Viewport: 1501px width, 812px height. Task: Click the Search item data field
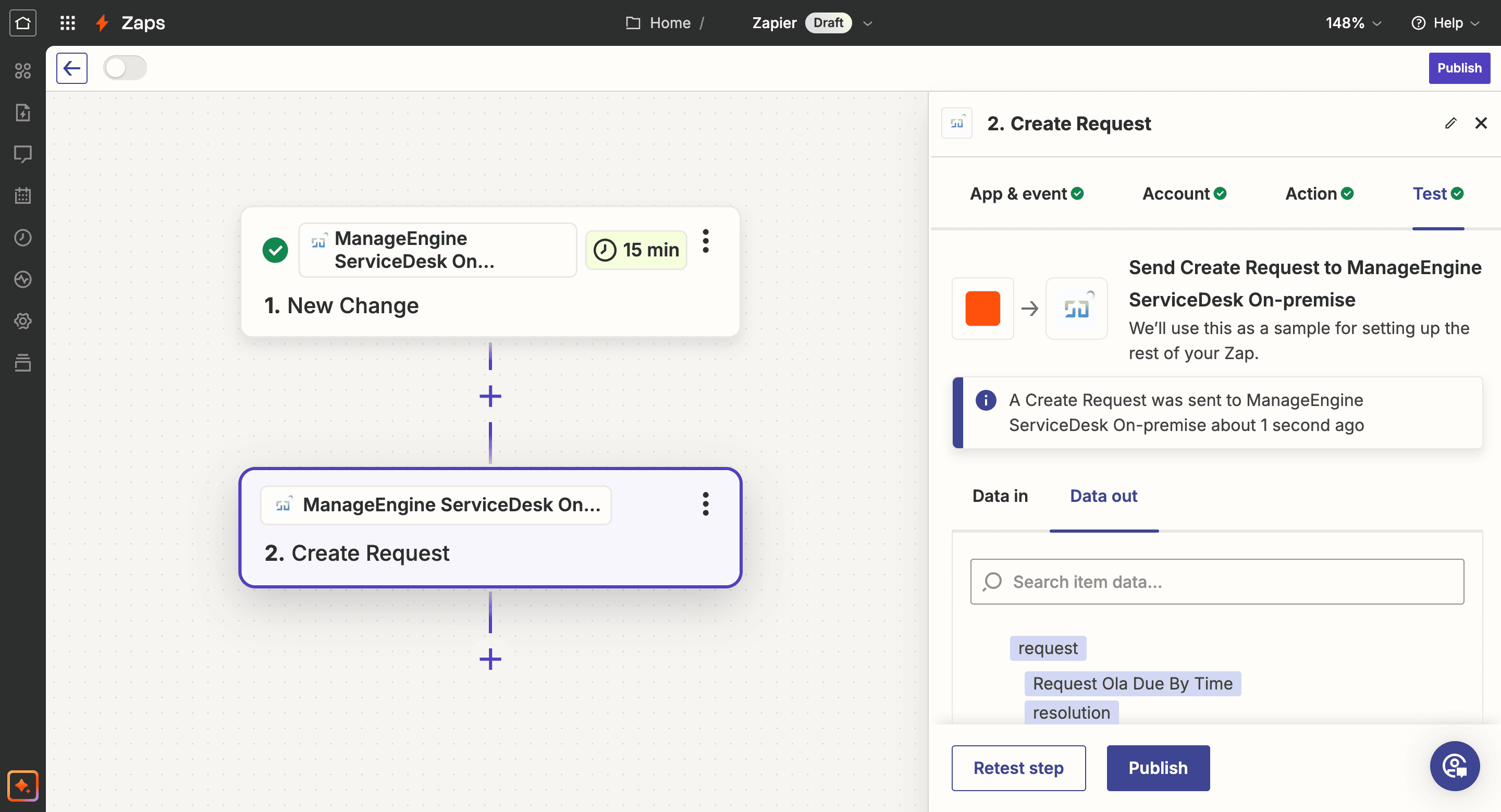click(x=1216, y=581)
